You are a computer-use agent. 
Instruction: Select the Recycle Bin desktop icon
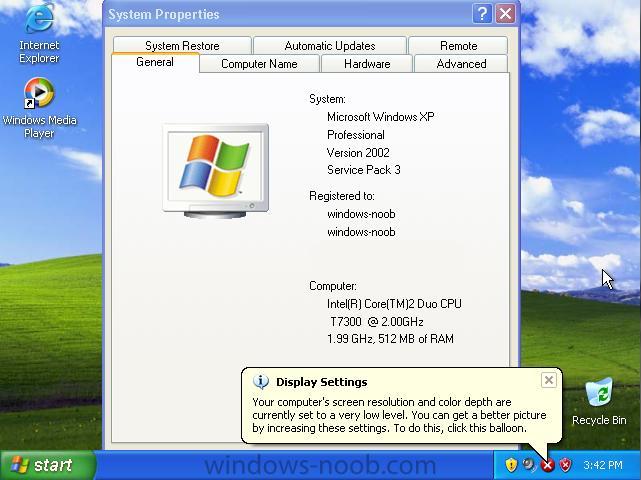point(599,401)
